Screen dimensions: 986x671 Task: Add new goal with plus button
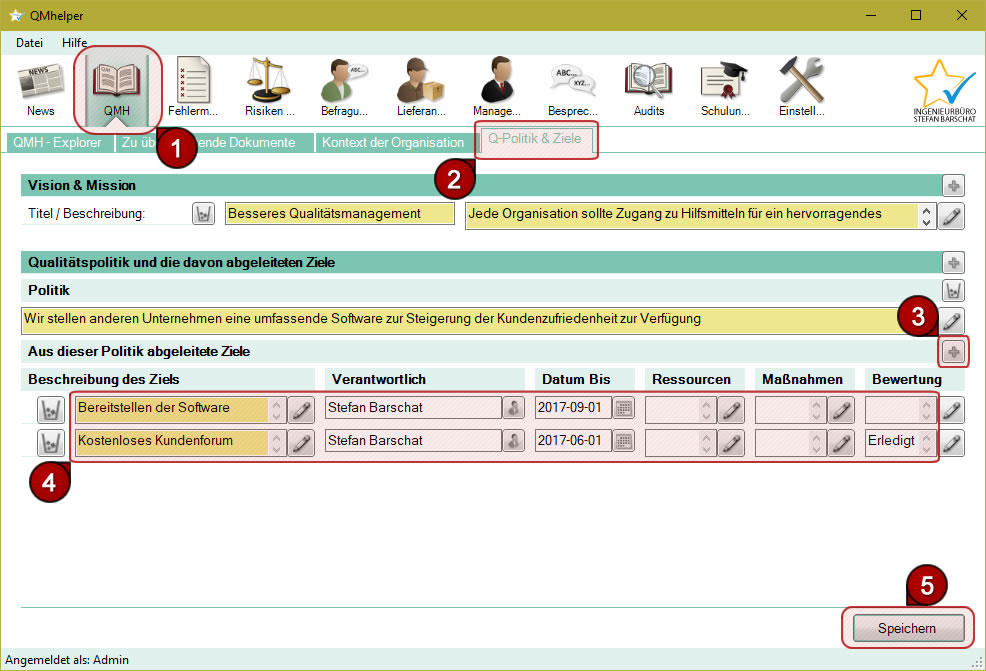pyautogui.click(x=953, y=352)
